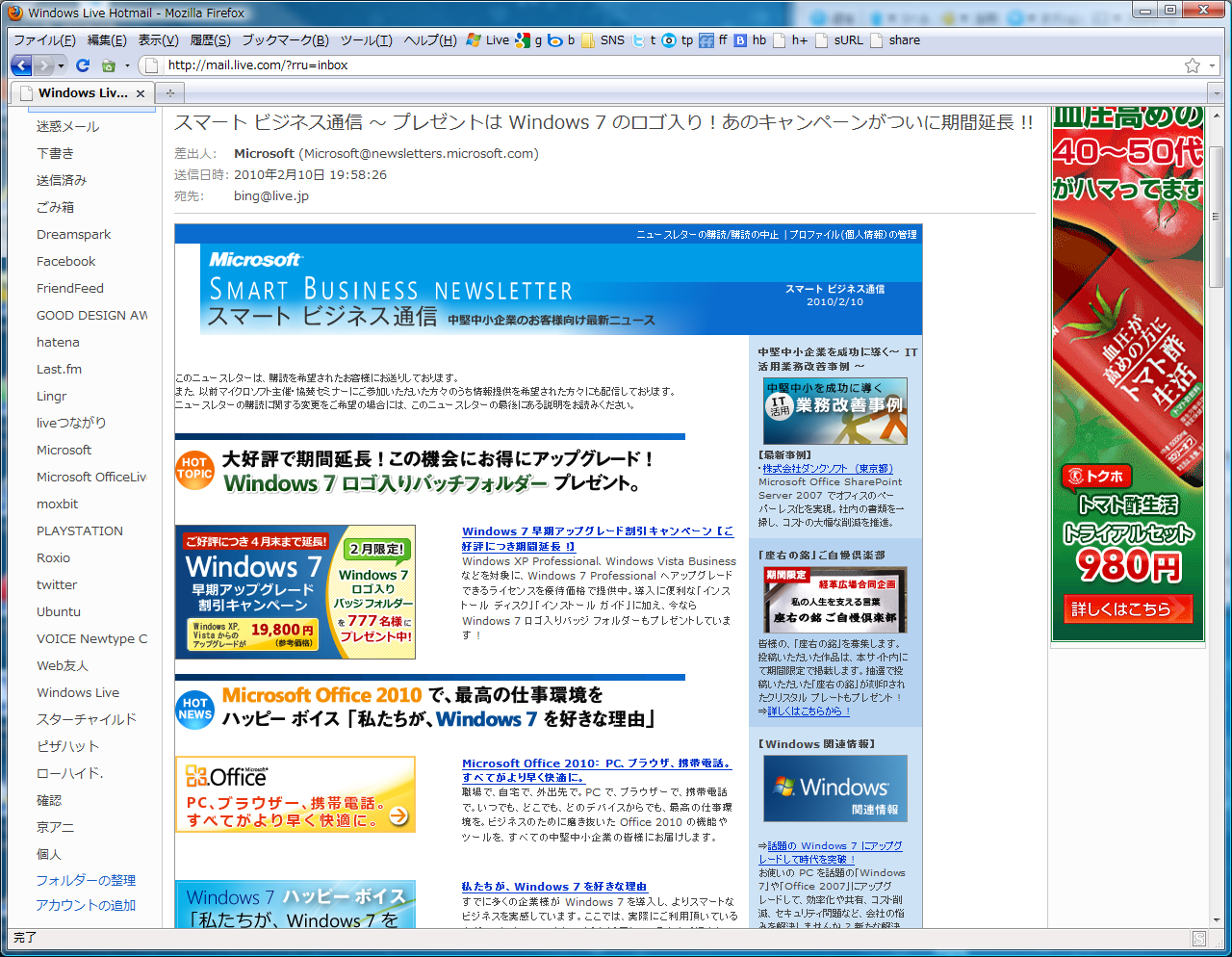The width and height of the screenshot is (1232, 957).
Task: Open the 'hb' bookmark
Action: [x=750, y=40]
